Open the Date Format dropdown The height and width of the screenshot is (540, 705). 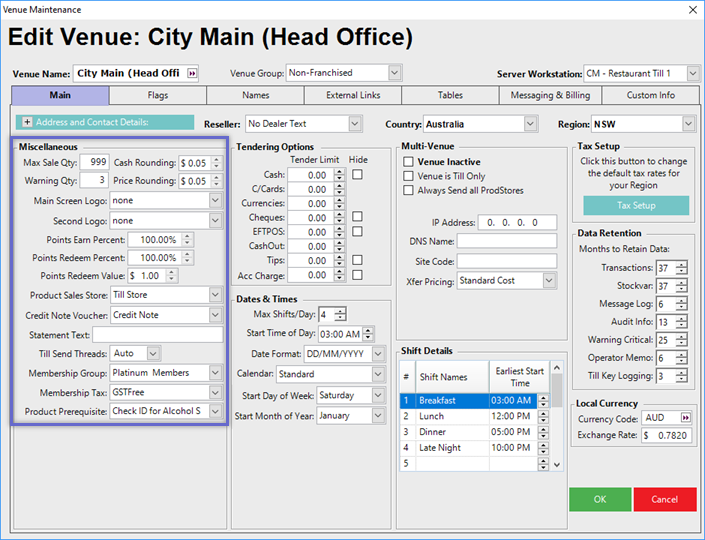[378, 354]
